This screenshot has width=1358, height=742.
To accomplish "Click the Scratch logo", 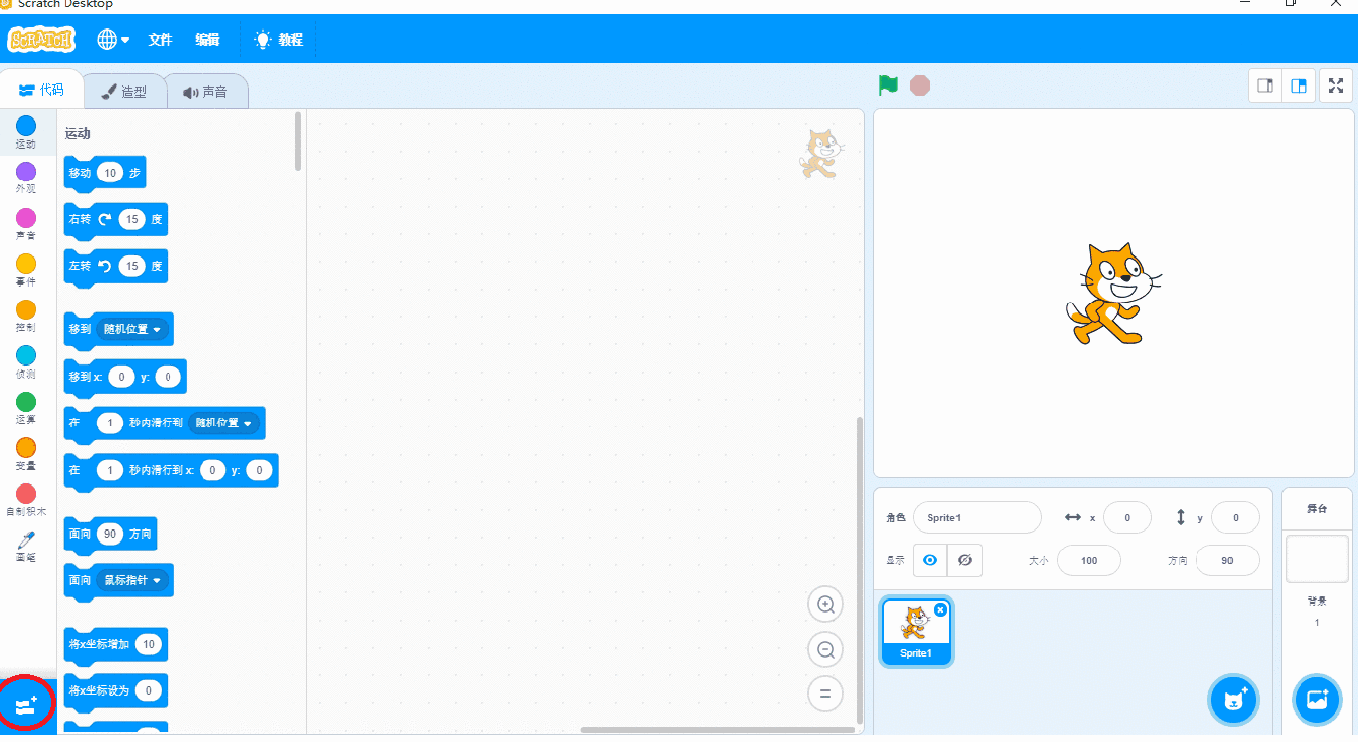I will pyautogui.click(x=41, y=39).
